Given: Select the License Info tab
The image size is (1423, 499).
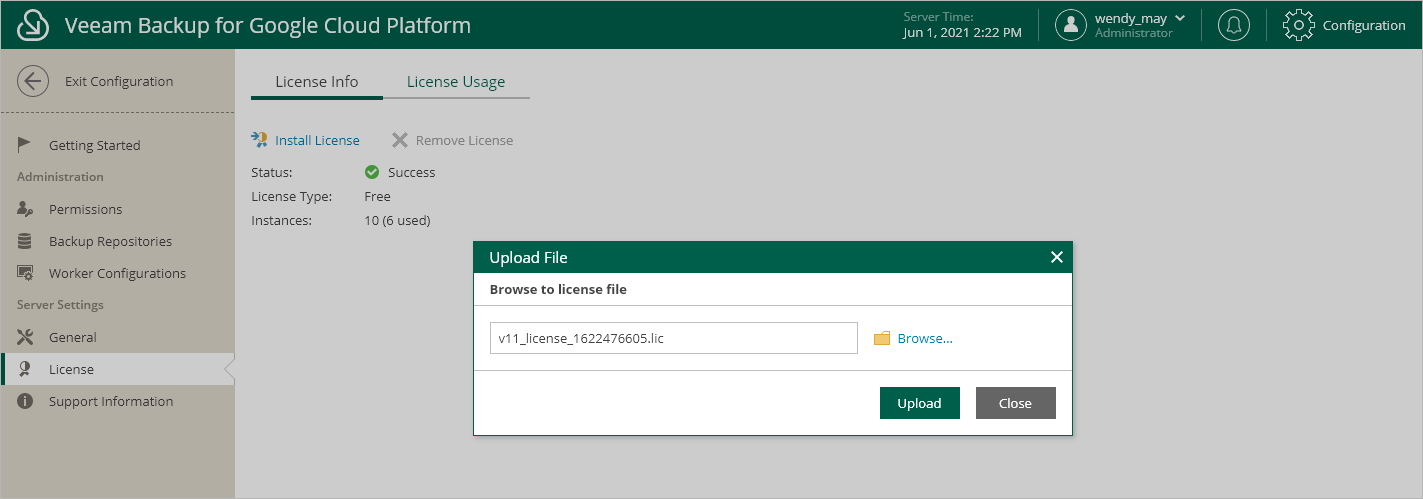Looking at the screenshot, I should coord(316,82).
